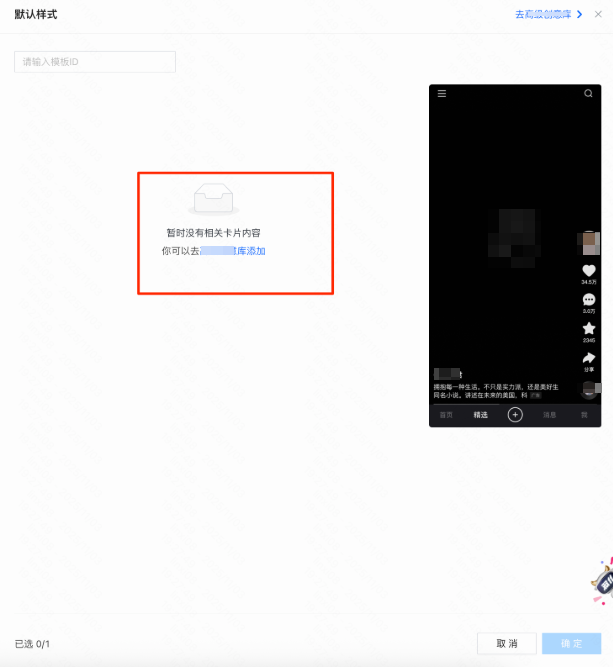
Task: Click the hamburger menu icon in phone preview
Action: point(442,94)
